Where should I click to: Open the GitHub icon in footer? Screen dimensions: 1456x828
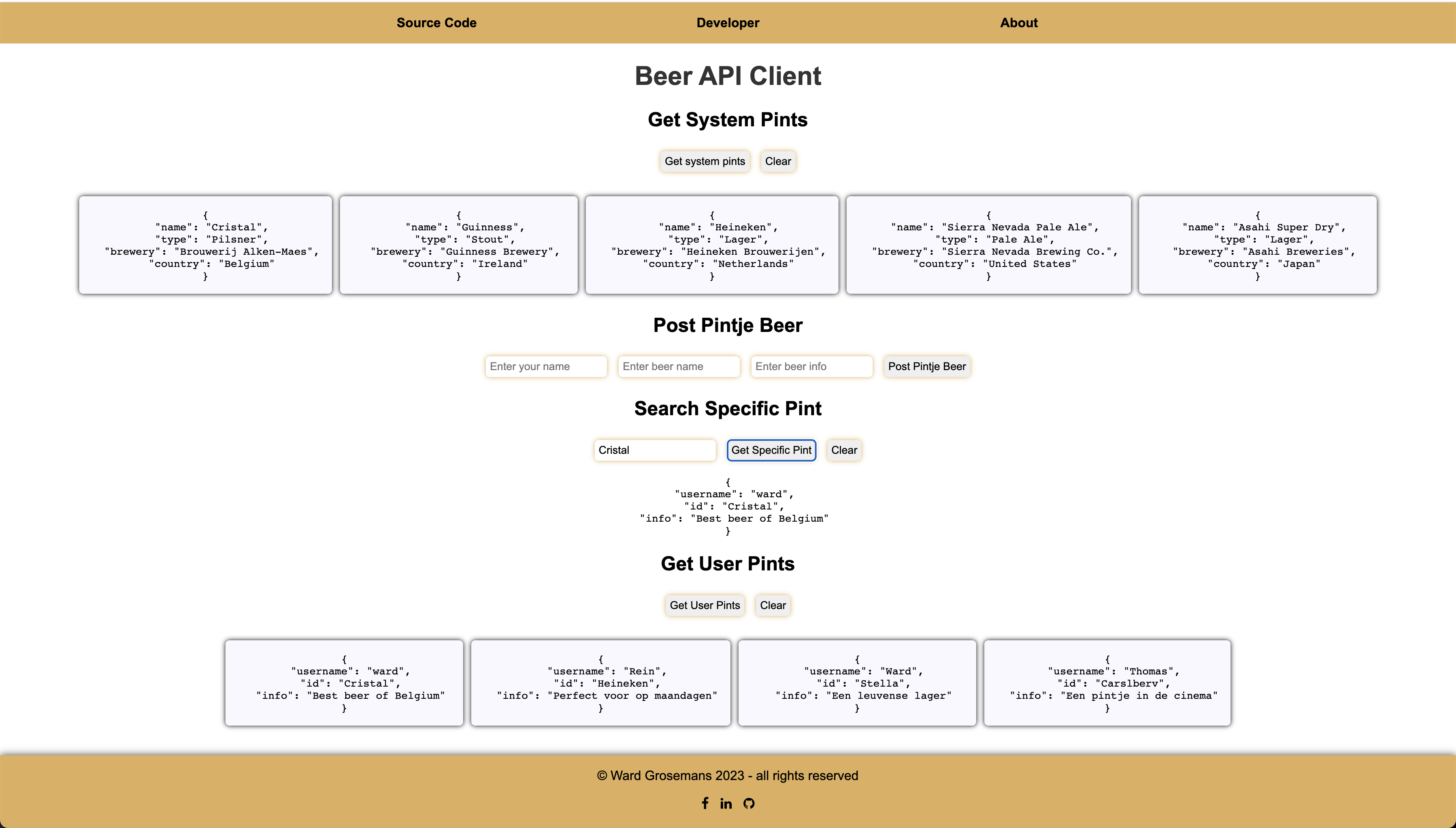[749, 803]
